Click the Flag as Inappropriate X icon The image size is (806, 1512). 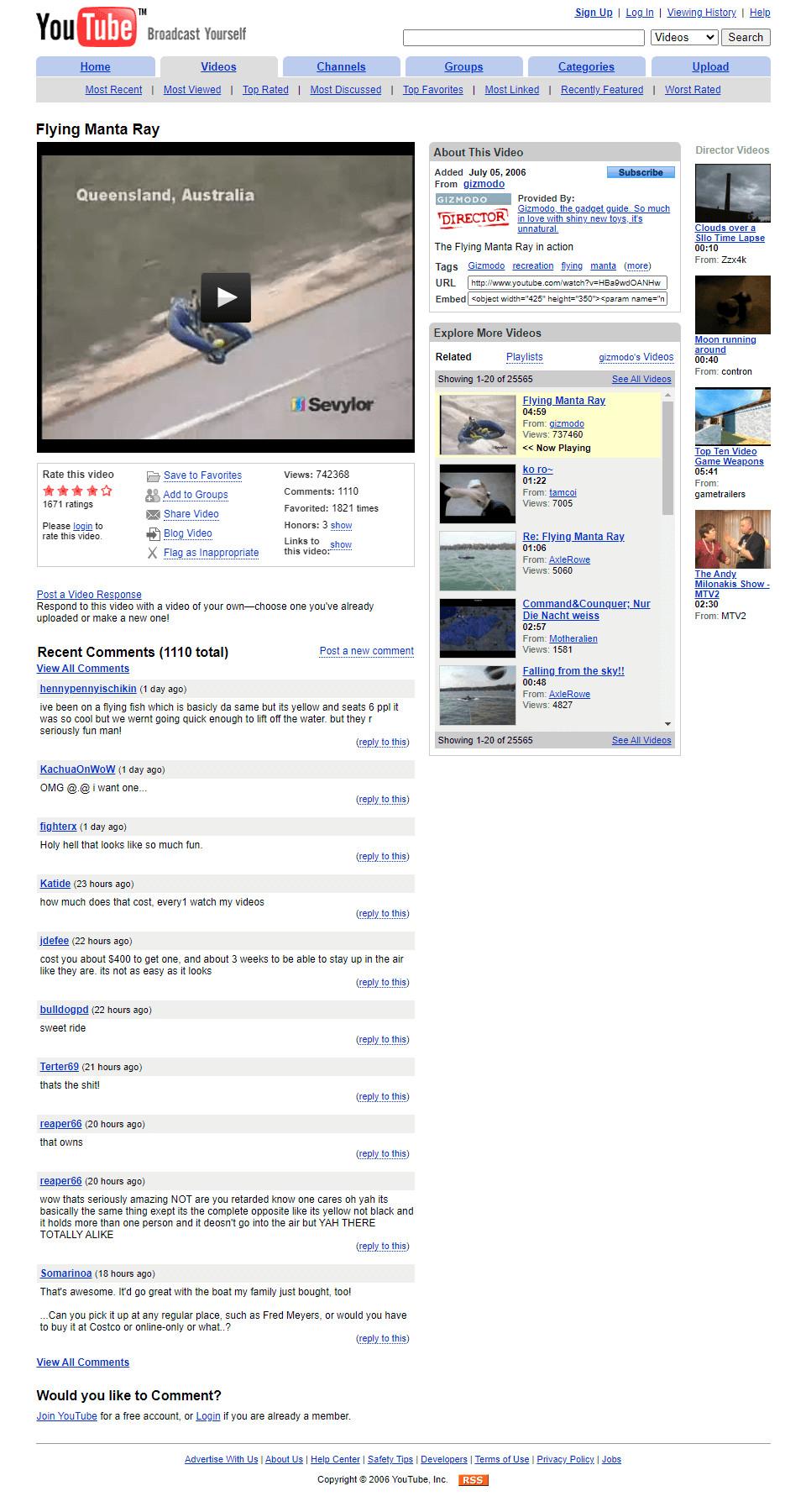(x=153, y=553)
